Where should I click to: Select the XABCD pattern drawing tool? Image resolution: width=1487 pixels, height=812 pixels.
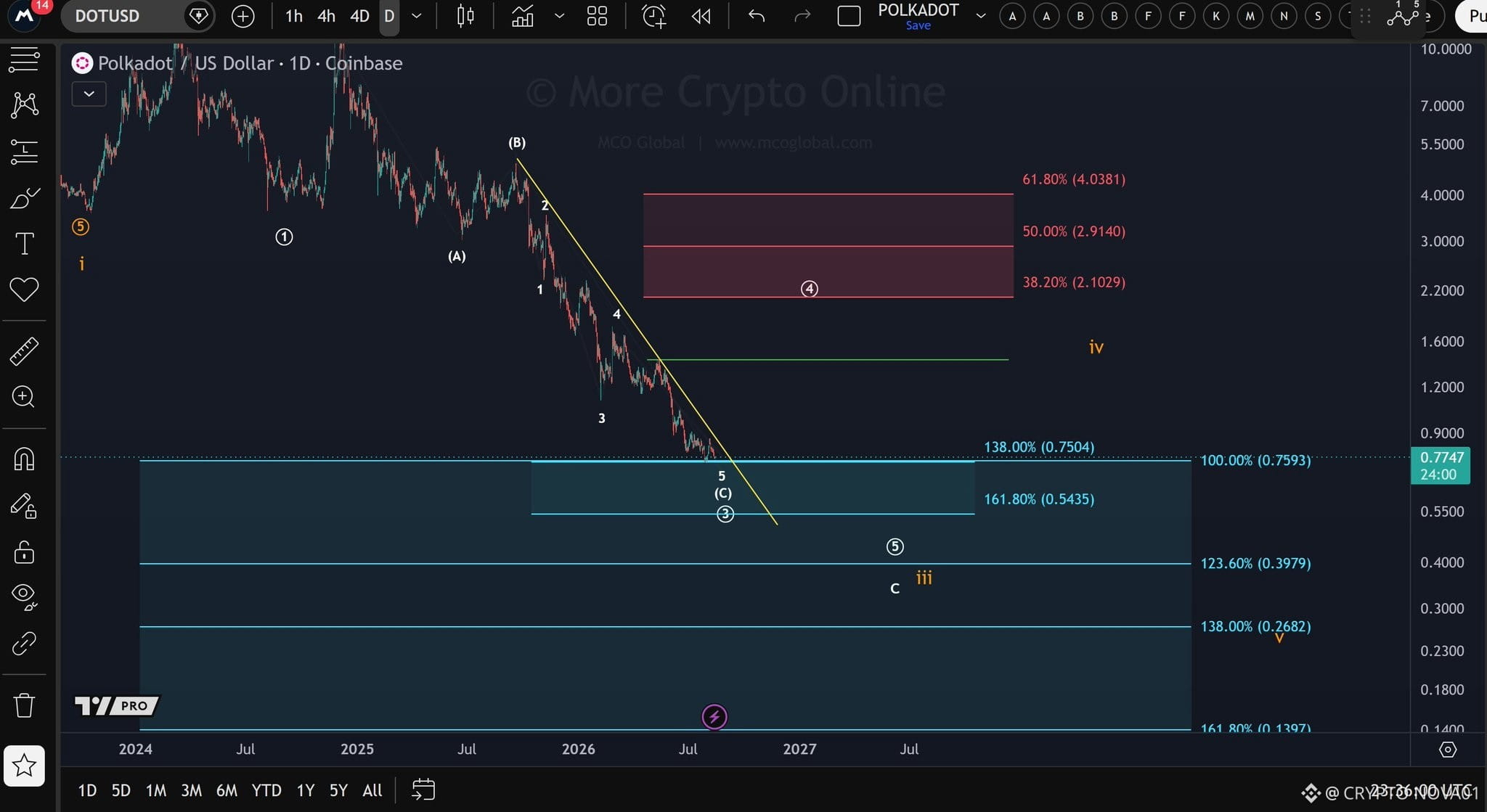(x=24, y=105)
